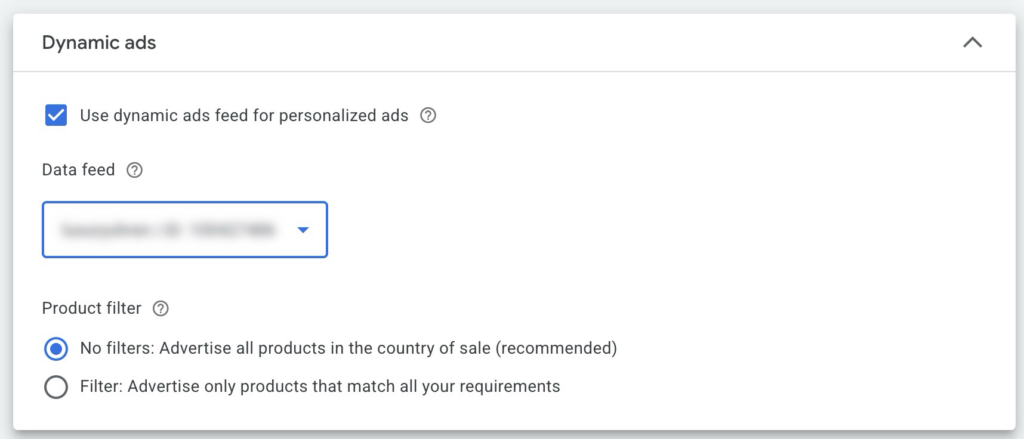The width and height of the screenshot is (1024, 439).
Task: Click the Dynamic ads section title
Action: 99,43
